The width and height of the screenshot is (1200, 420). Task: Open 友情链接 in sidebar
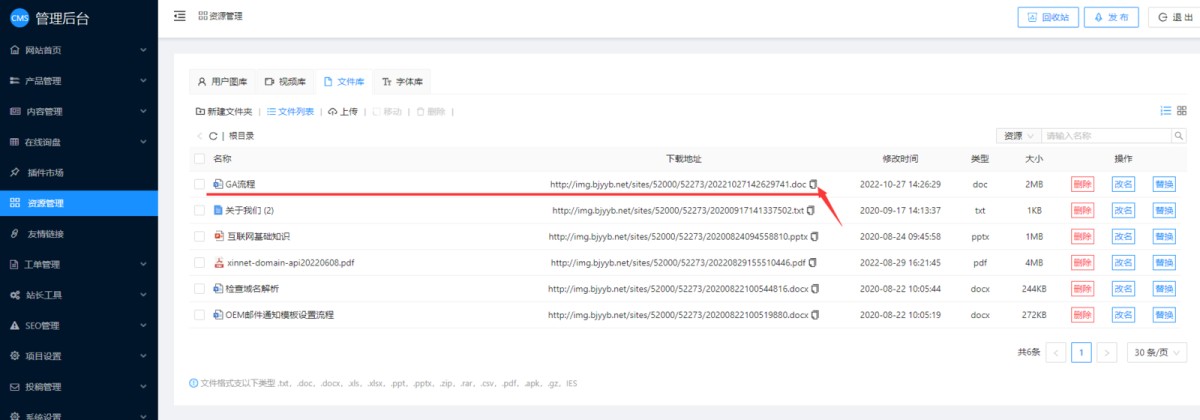click(x=79, y=234)
